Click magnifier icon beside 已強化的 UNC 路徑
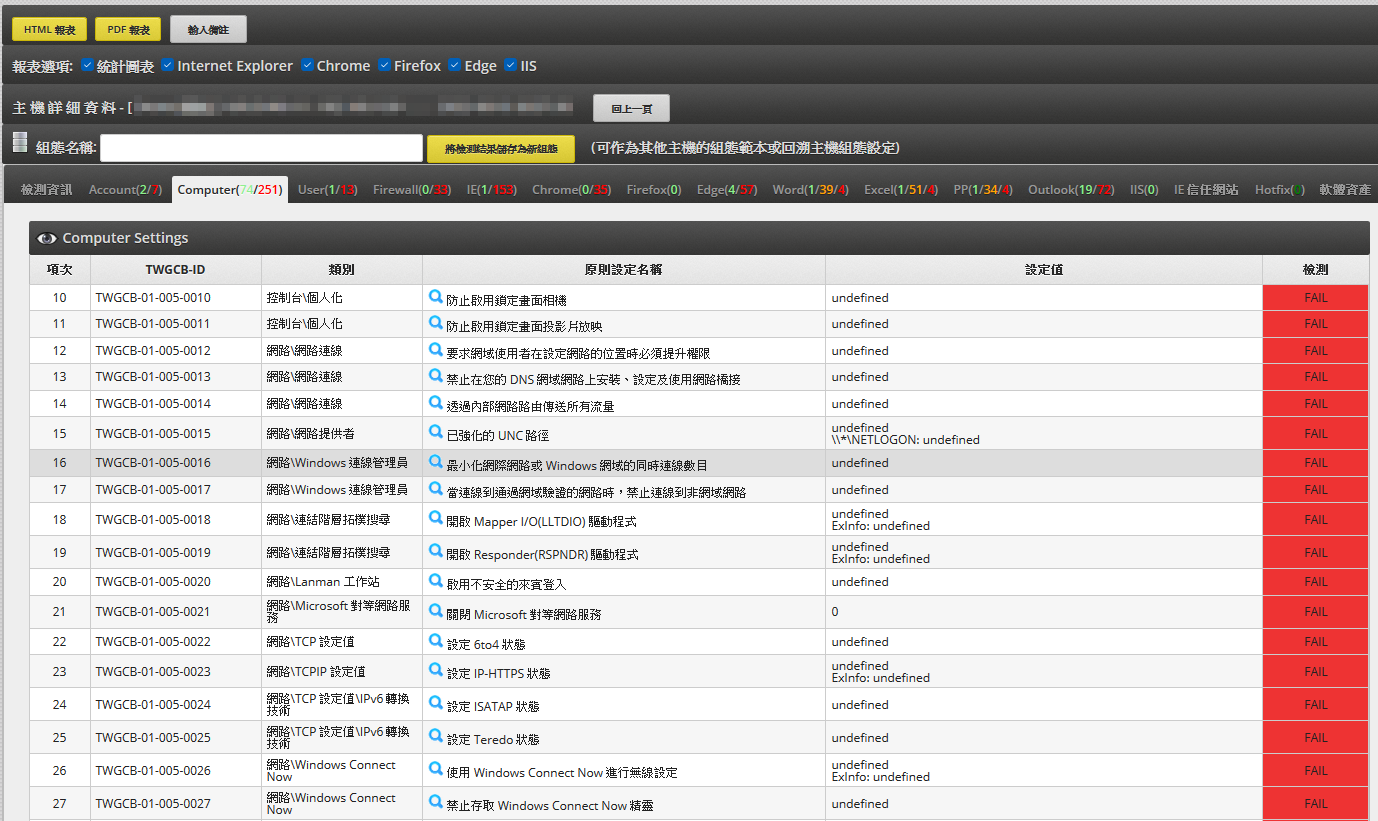This screenshot has height=821, width=1378. click(x=435, y=432)
